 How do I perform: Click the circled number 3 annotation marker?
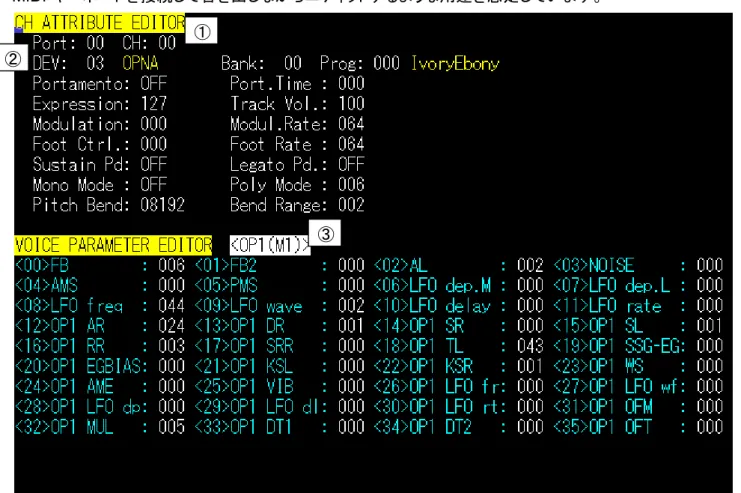point(325,234)
